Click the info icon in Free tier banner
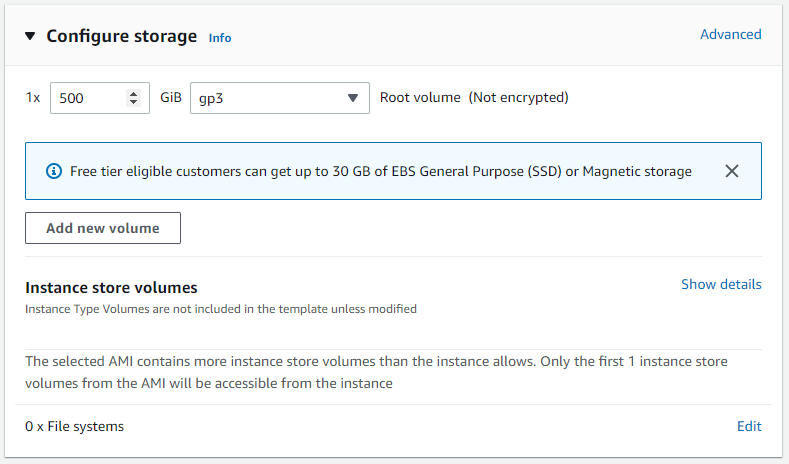789x464 pixels. (54, 171)
